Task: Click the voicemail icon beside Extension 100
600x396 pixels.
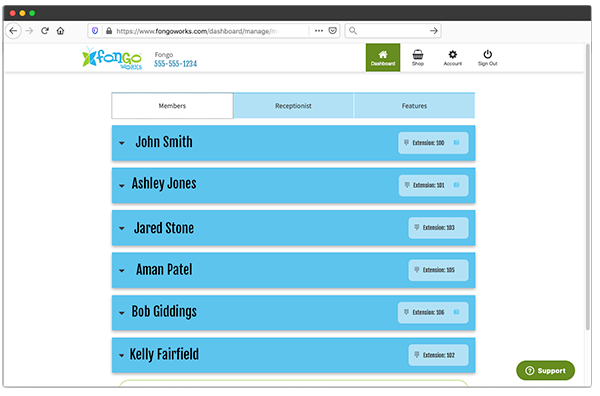Action: [457, 143]
